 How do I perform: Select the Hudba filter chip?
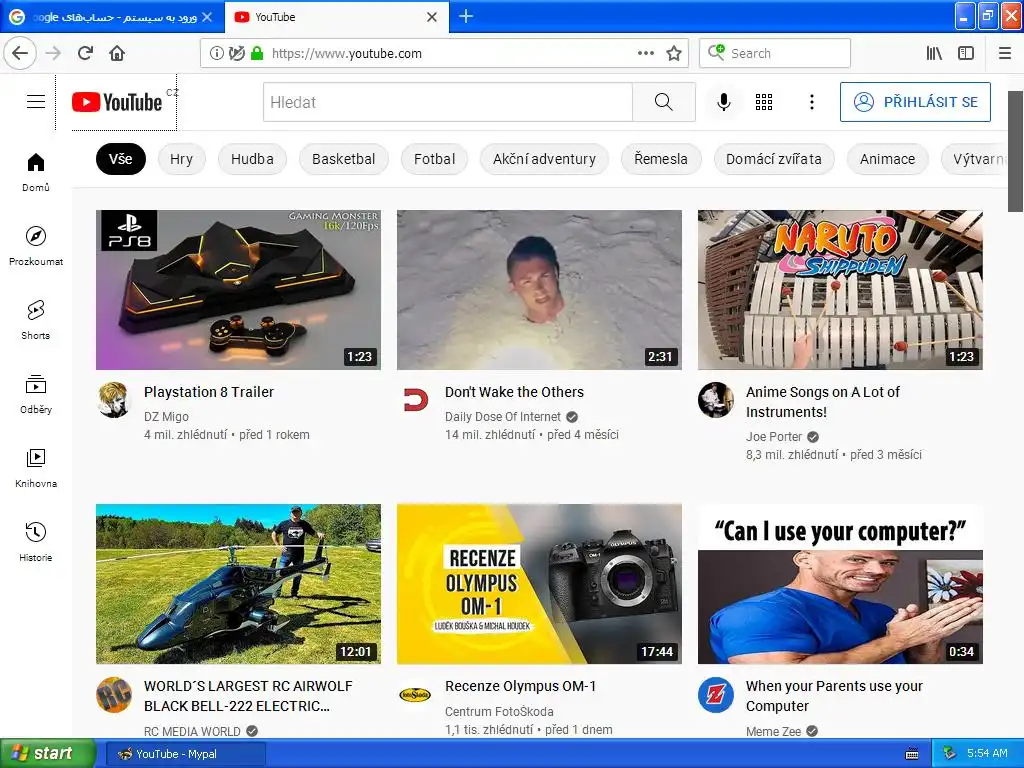click(x=252, y=159)
